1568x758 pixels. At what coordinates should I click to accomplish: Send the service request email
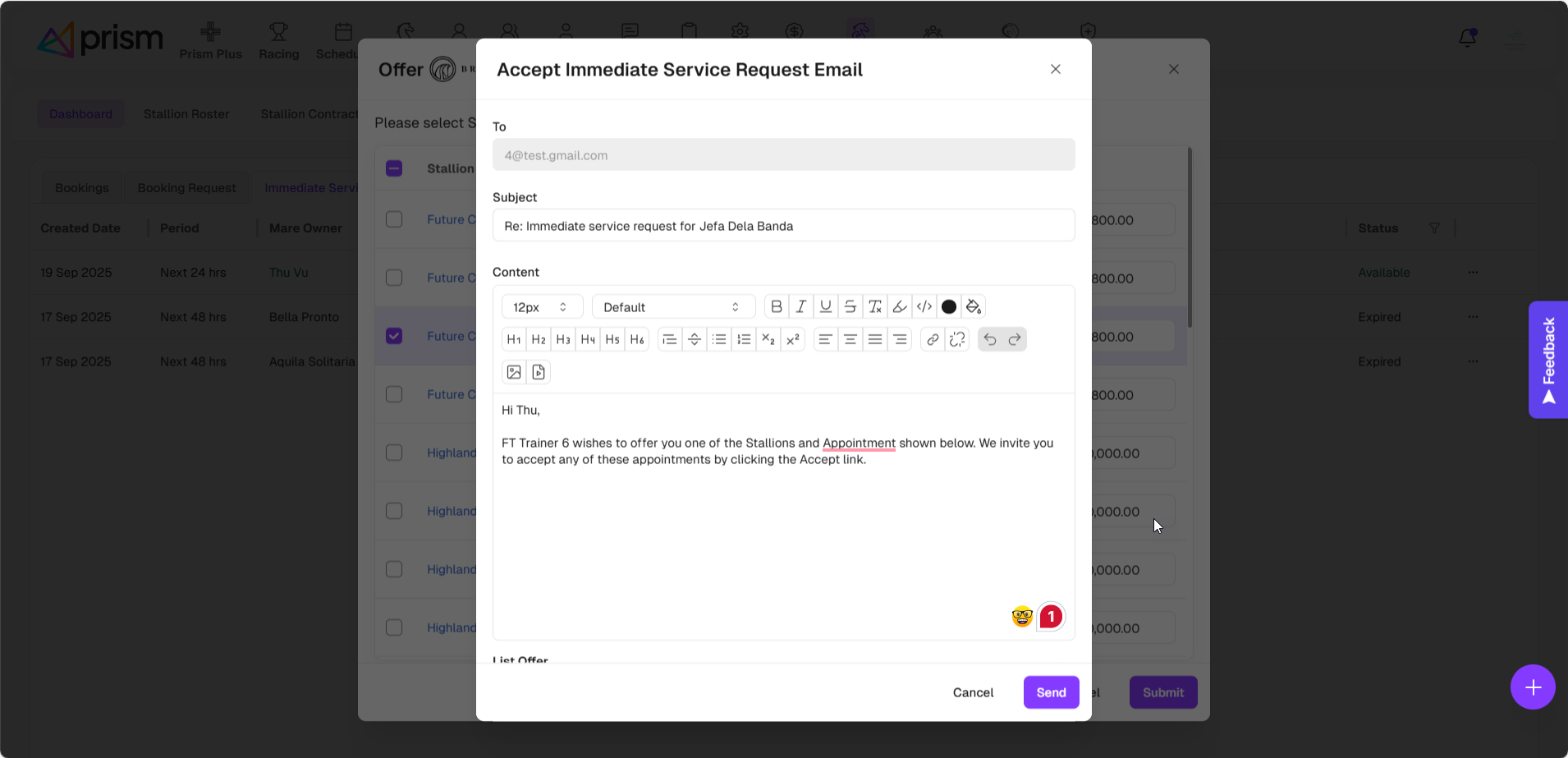coord(1051,692)
